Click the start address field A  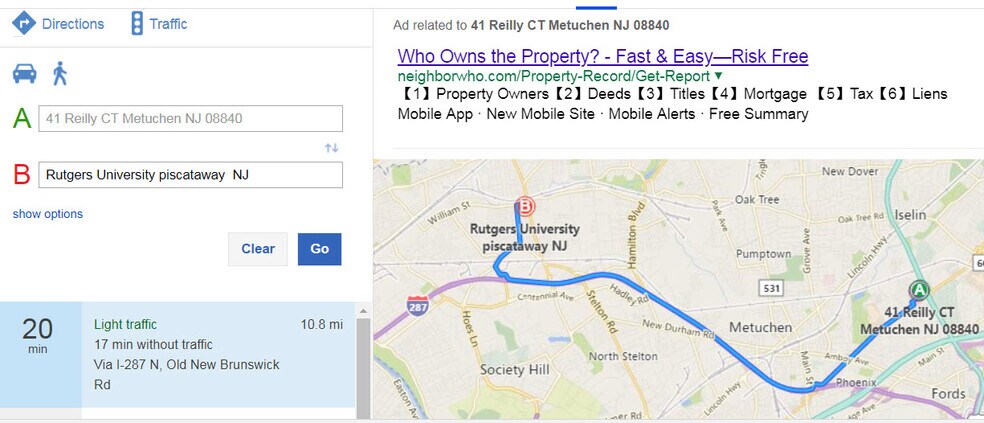click(x=190, y=119)
